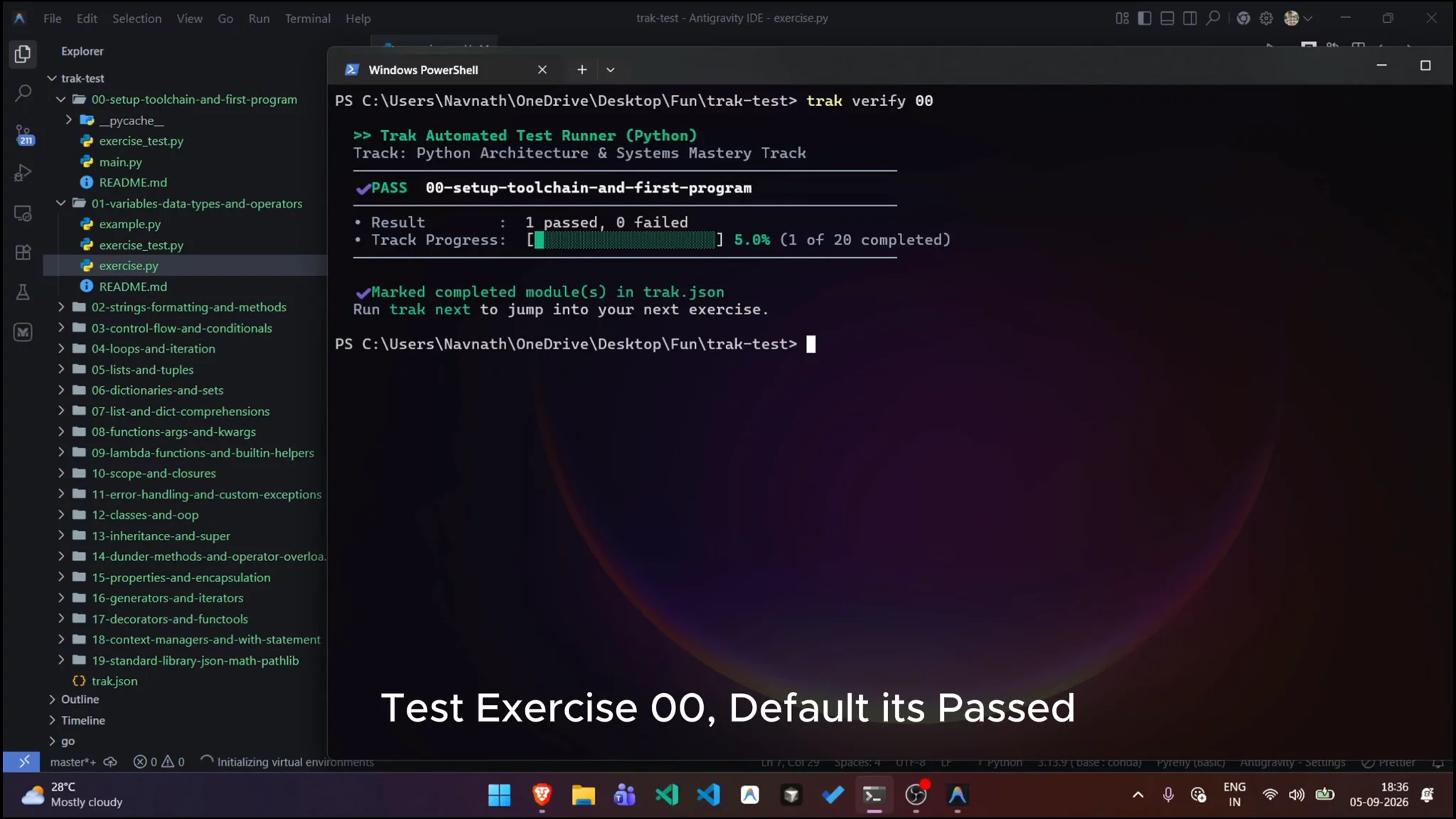The image size is (1456, 819).
Task: Open the Search view in activity bar
Action: pos(23,93)
